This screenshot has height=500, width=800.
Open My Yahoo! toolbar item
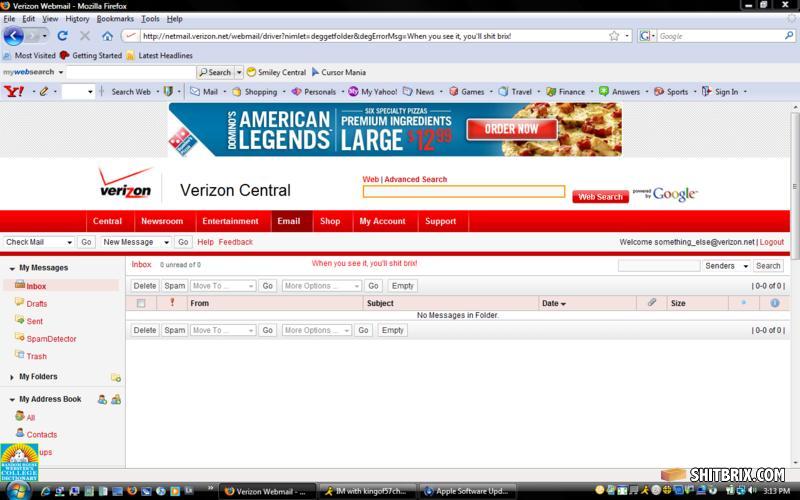coord(372,92)
